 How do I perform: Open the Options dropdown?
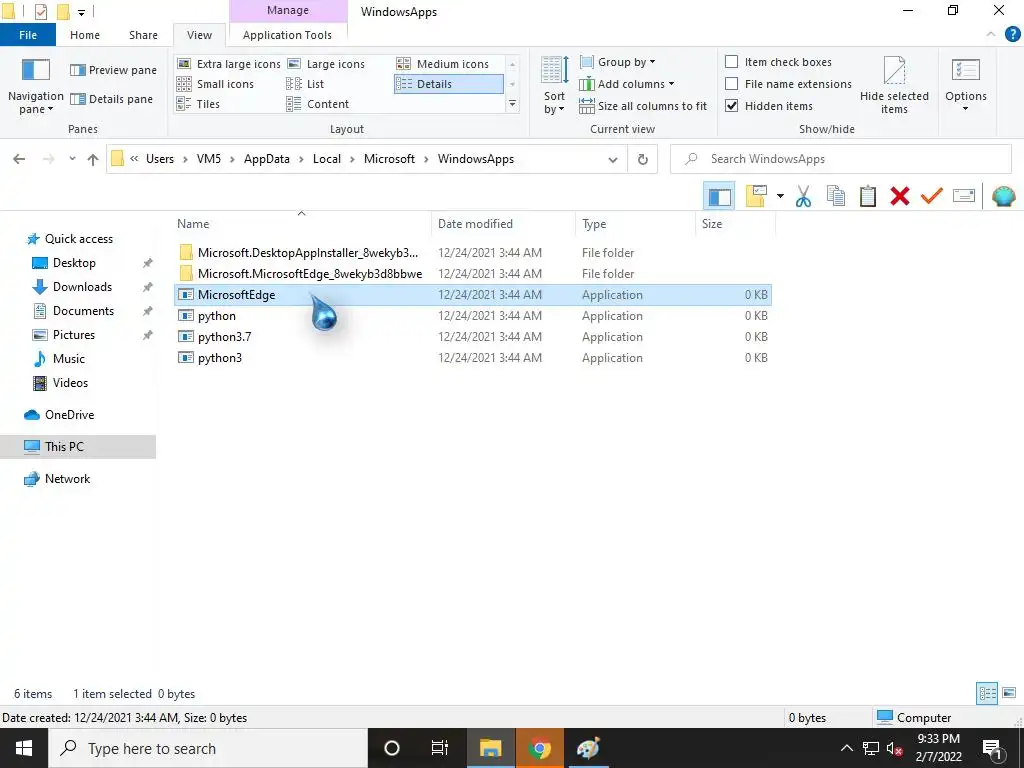tap(966, 86)
